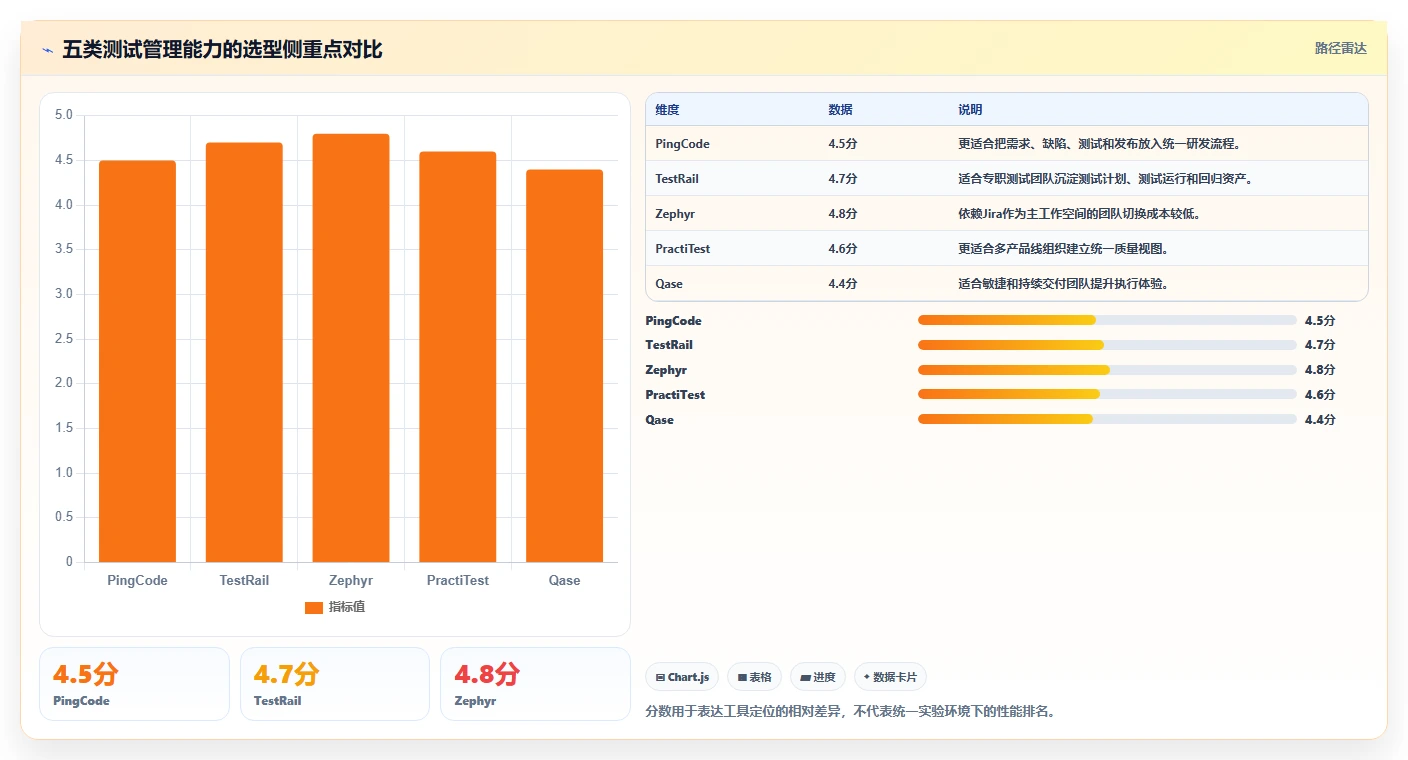Click the 数据 column header
The image size is (1408, 760).
point(841,109)
